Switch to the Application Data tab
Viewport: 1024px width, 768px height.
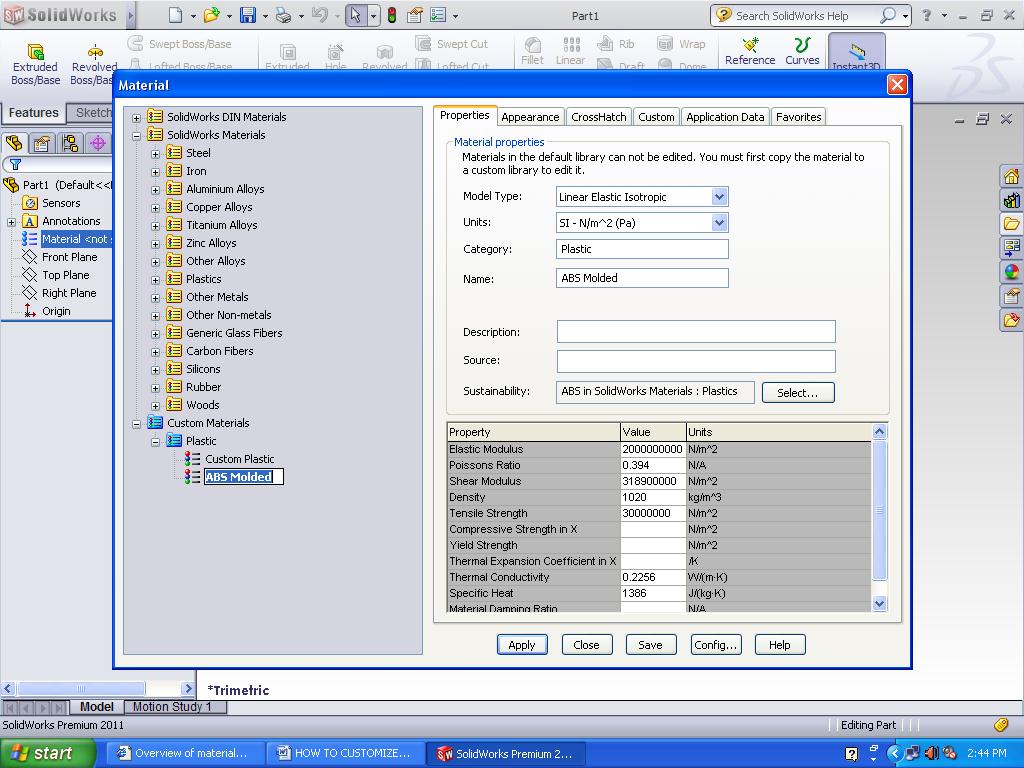coord(725,117)
